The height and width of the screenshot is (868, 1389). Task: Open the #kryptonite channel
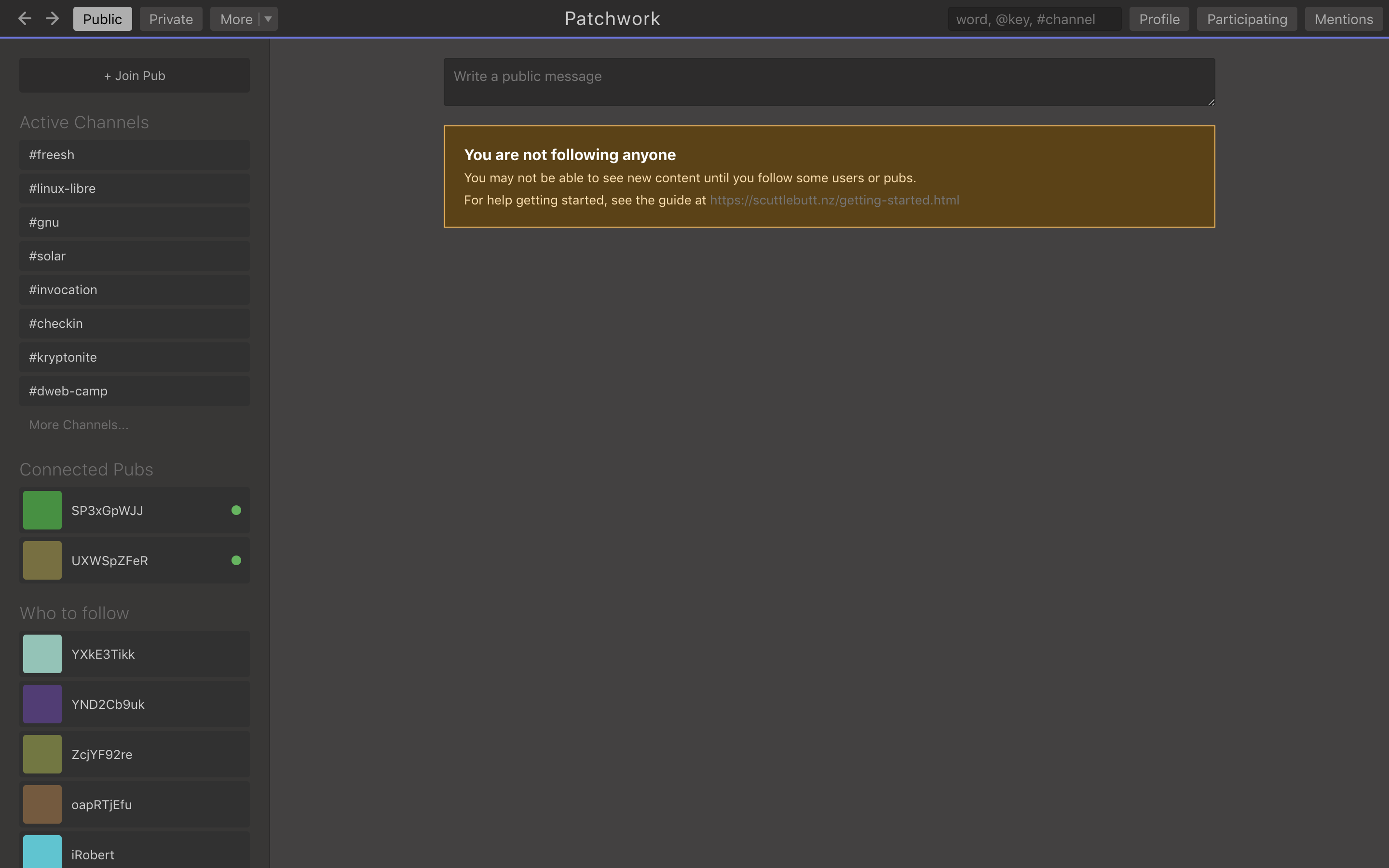point(134,357)
